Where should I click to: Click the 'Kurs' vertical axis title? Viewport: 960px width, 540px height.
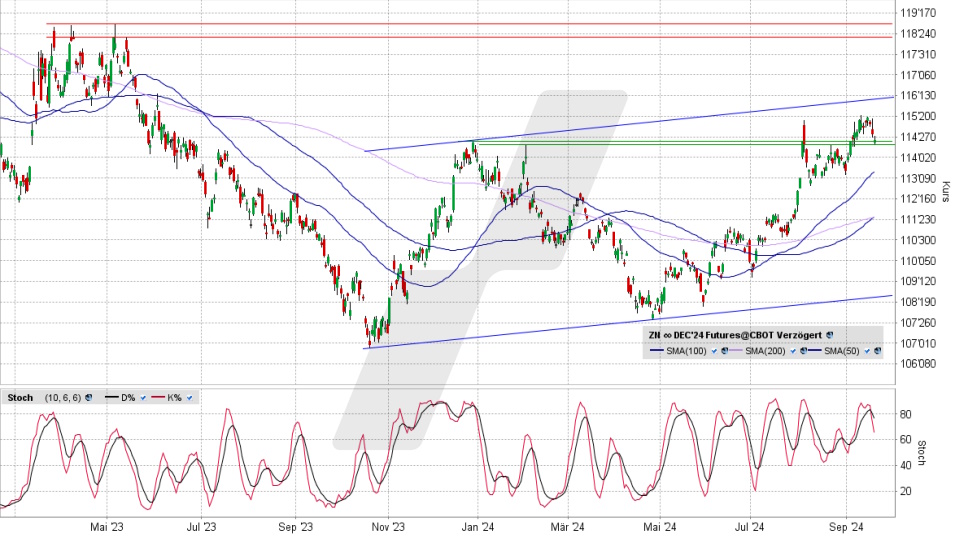(945, 192)
